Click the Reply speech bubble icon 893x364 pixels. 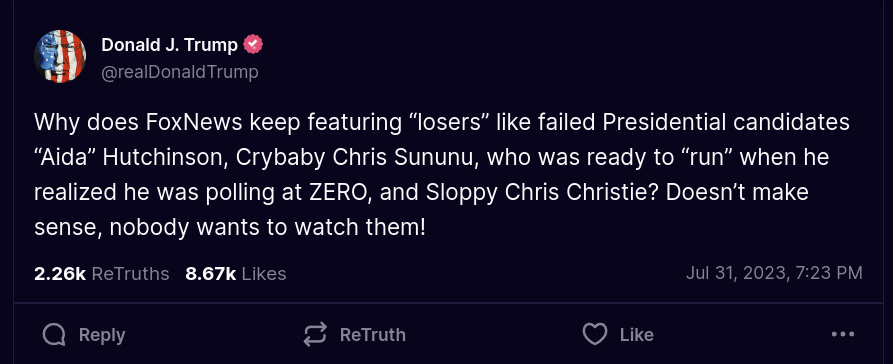click(x=54, y=335)
